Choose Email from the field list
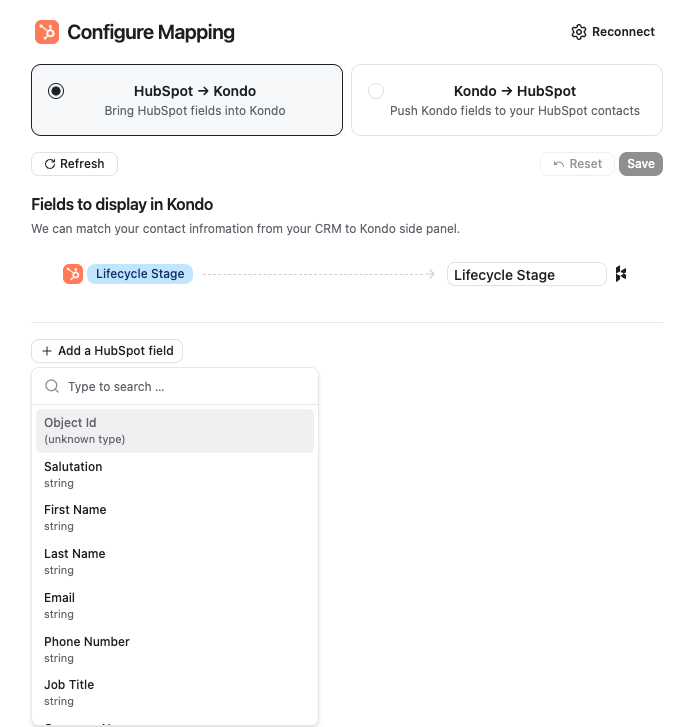693x727 pixels. tap(175, 606)
